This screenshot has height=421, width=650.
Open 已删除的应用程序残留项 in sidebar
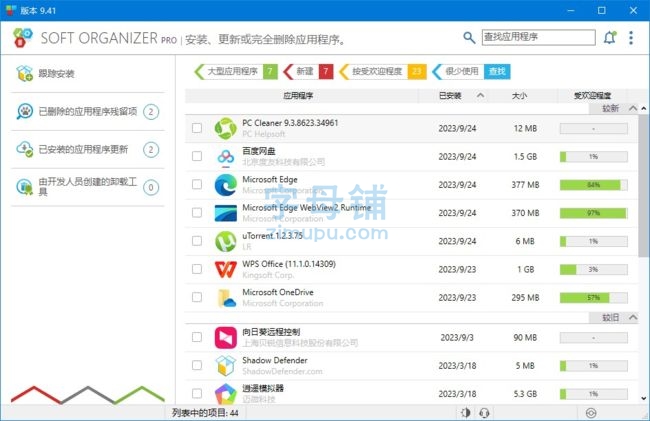click(87, 111)
